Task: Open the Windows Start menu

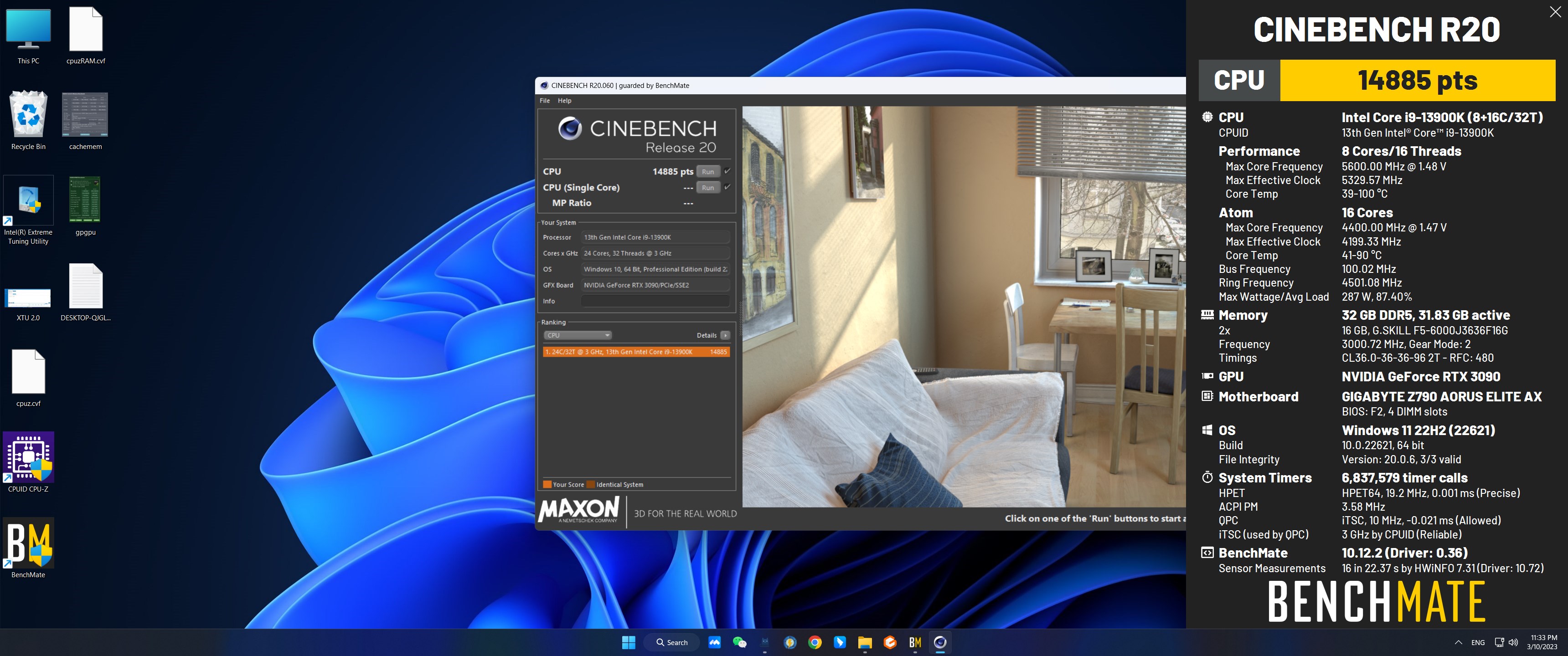Action: tap(628, 642)
